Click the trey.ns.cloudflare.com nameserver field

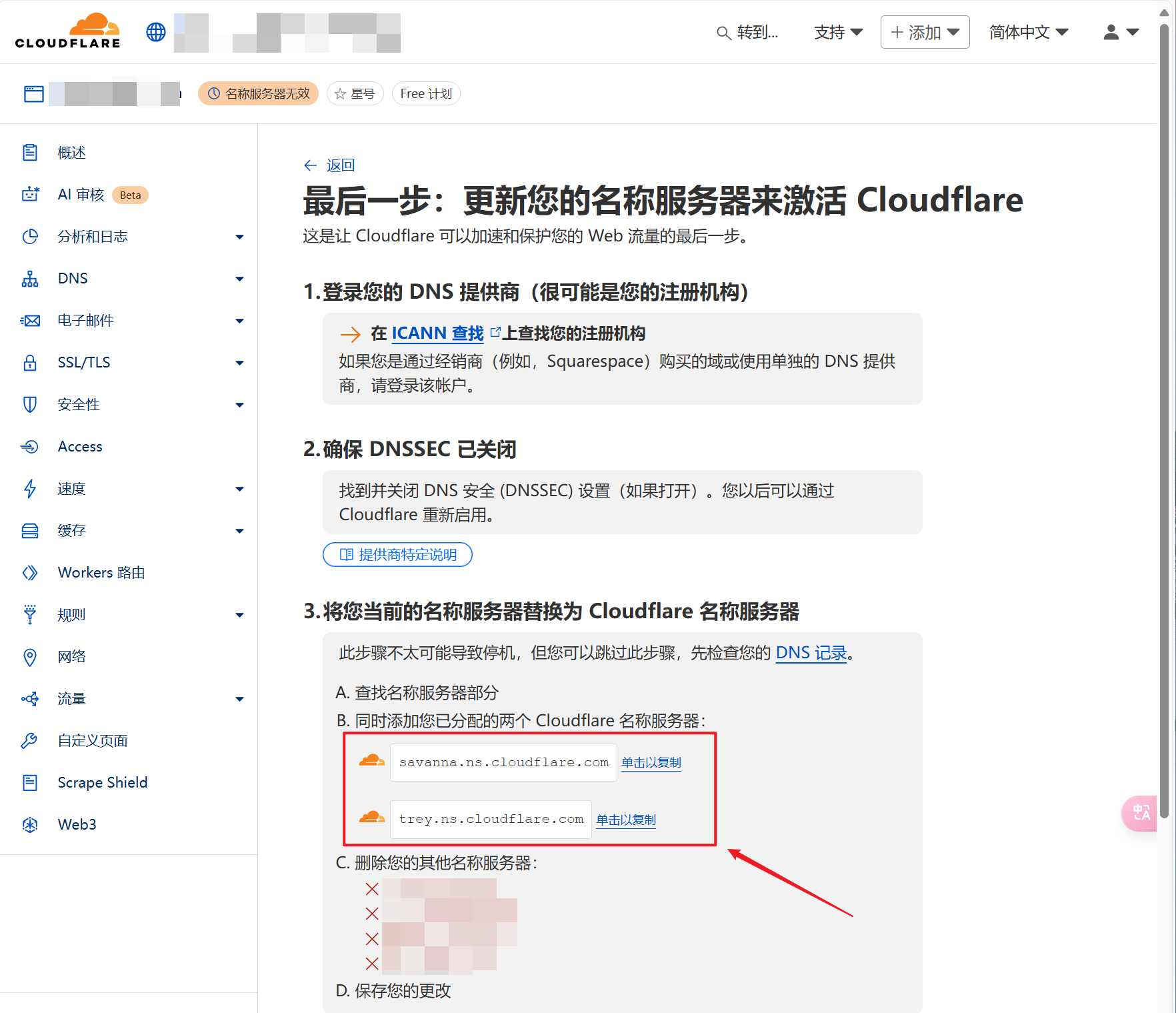[491, 820]
